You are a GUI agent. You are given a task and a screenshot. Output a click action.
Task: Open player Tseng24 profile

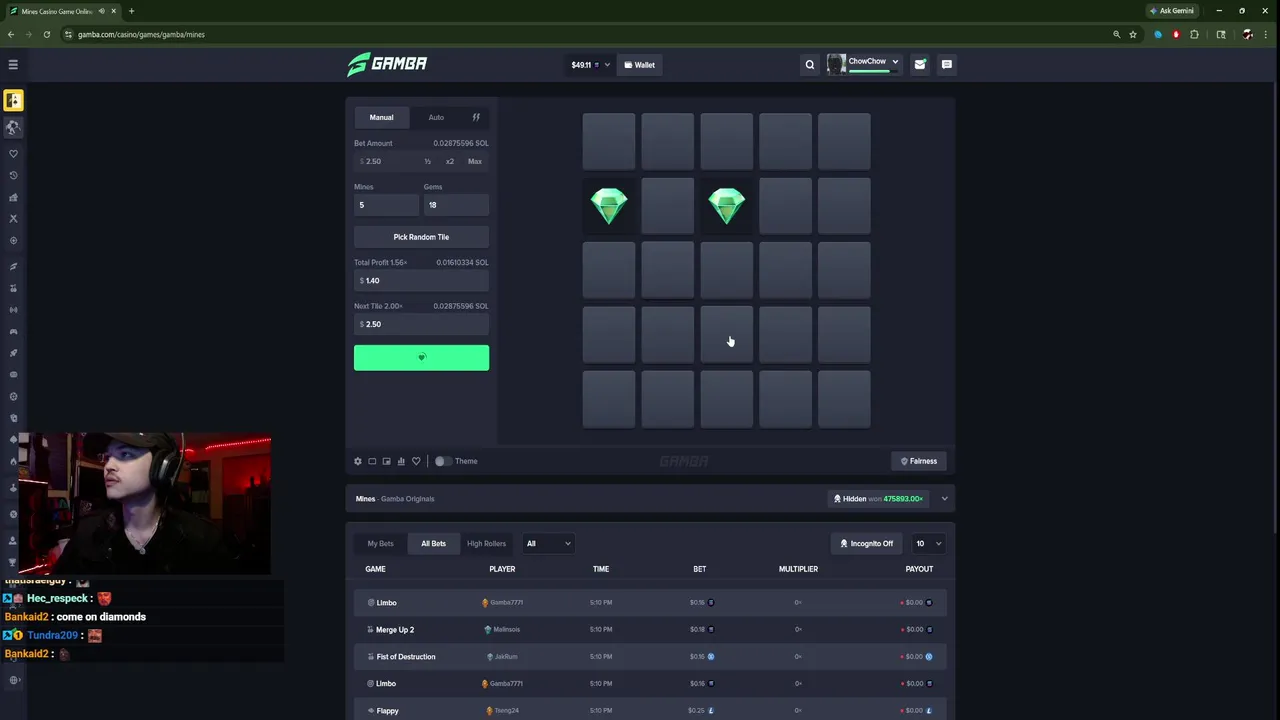click(x=502, y=710)
